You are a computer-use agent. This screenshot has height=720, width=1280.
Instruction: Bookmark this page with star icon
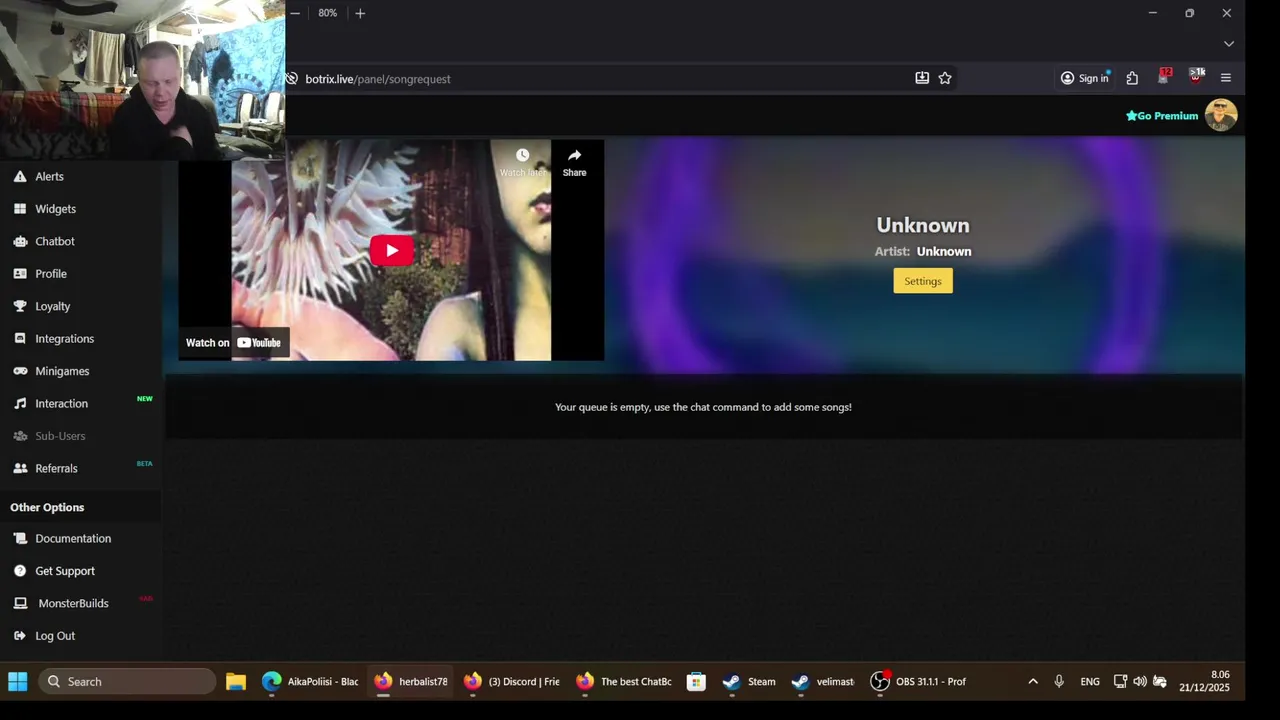click(x=945, y=78)
